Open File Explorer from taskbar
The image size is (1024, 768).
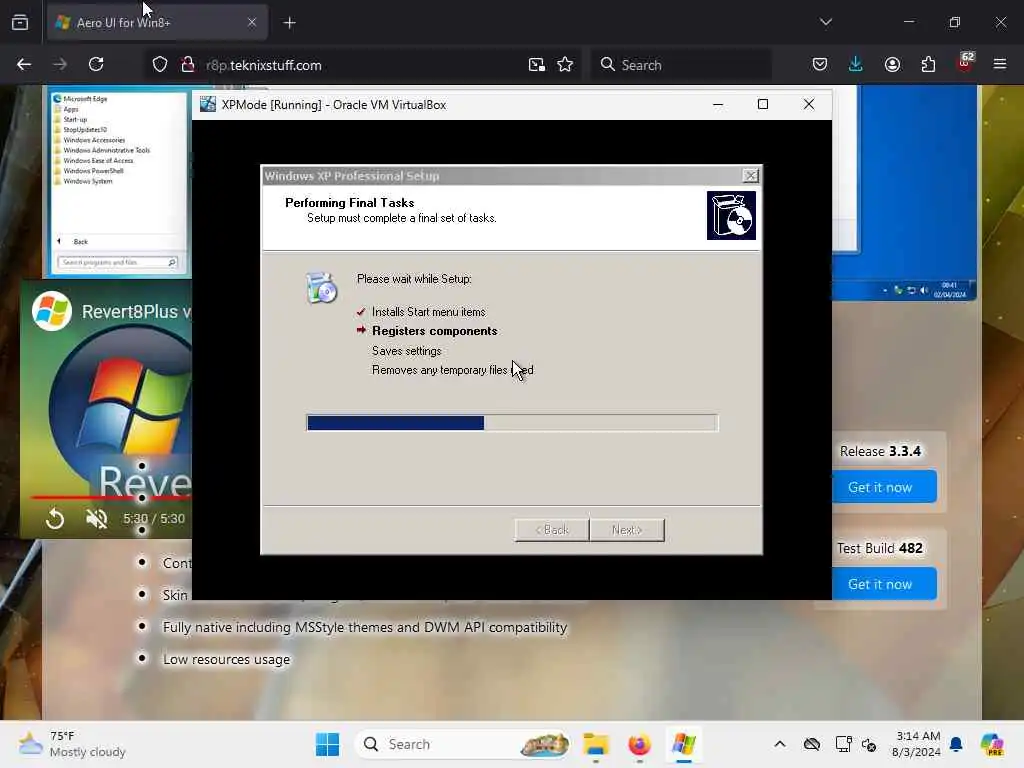[x=596, y=744]
